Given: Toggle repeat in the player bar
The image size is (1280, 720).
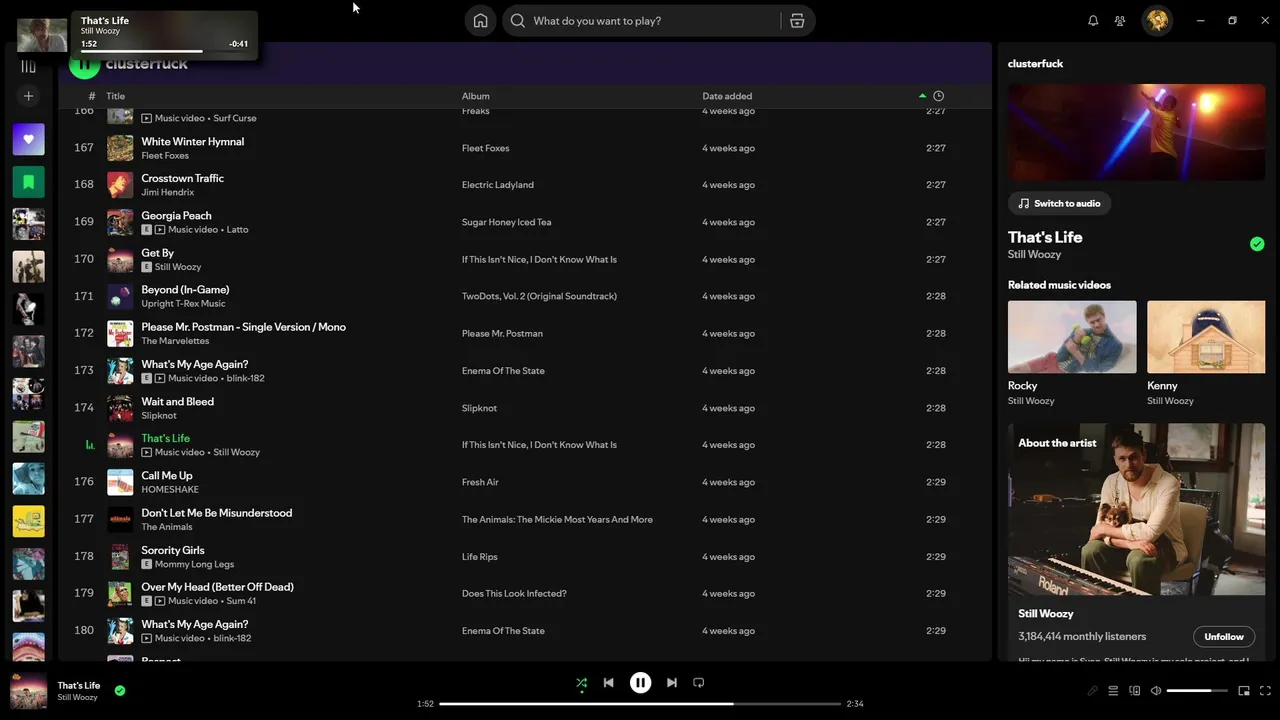Looking at the screenshot, I should coord(699,683).
